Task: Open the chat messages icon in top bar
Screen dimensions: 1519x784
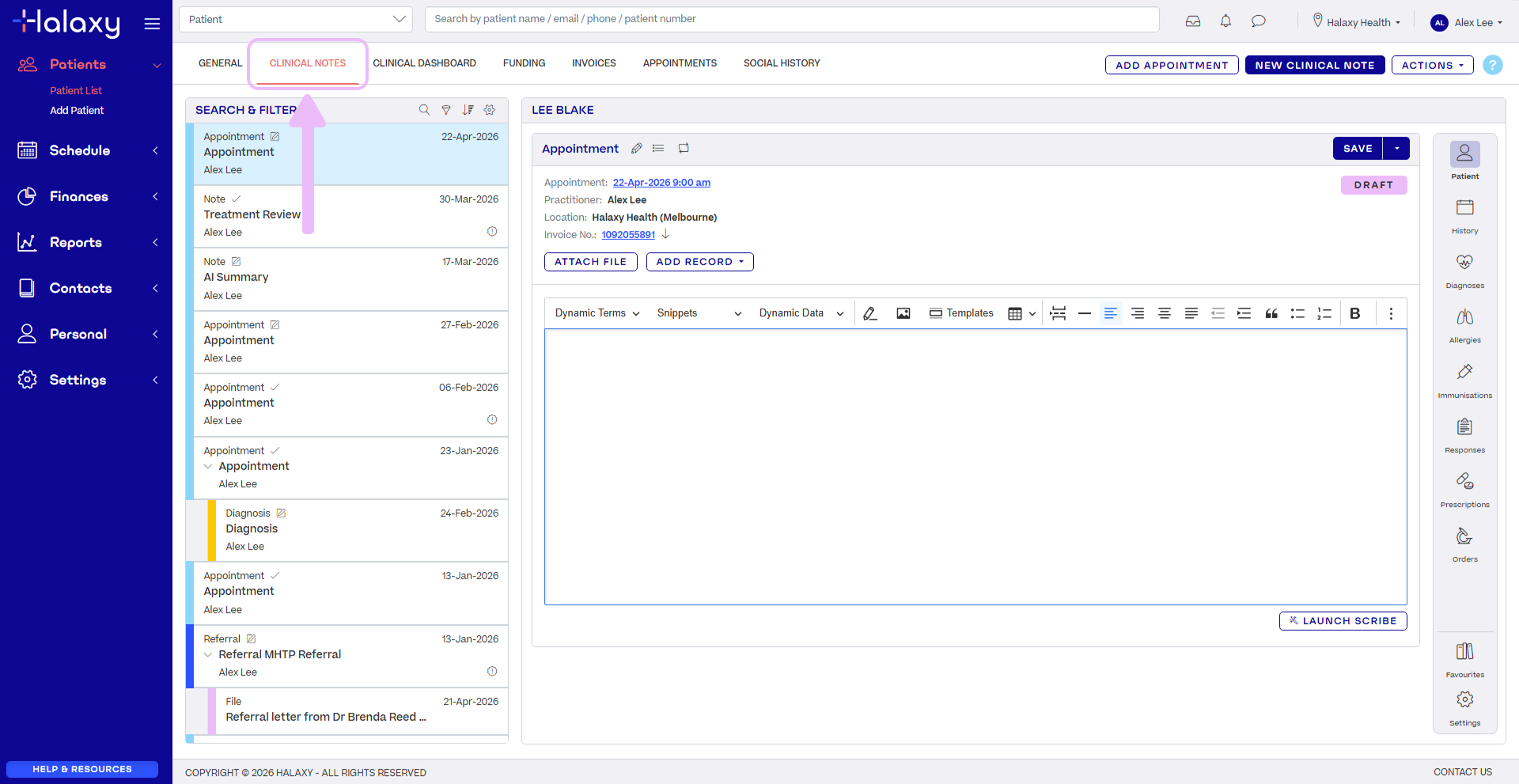Action: pos(1259,21)
